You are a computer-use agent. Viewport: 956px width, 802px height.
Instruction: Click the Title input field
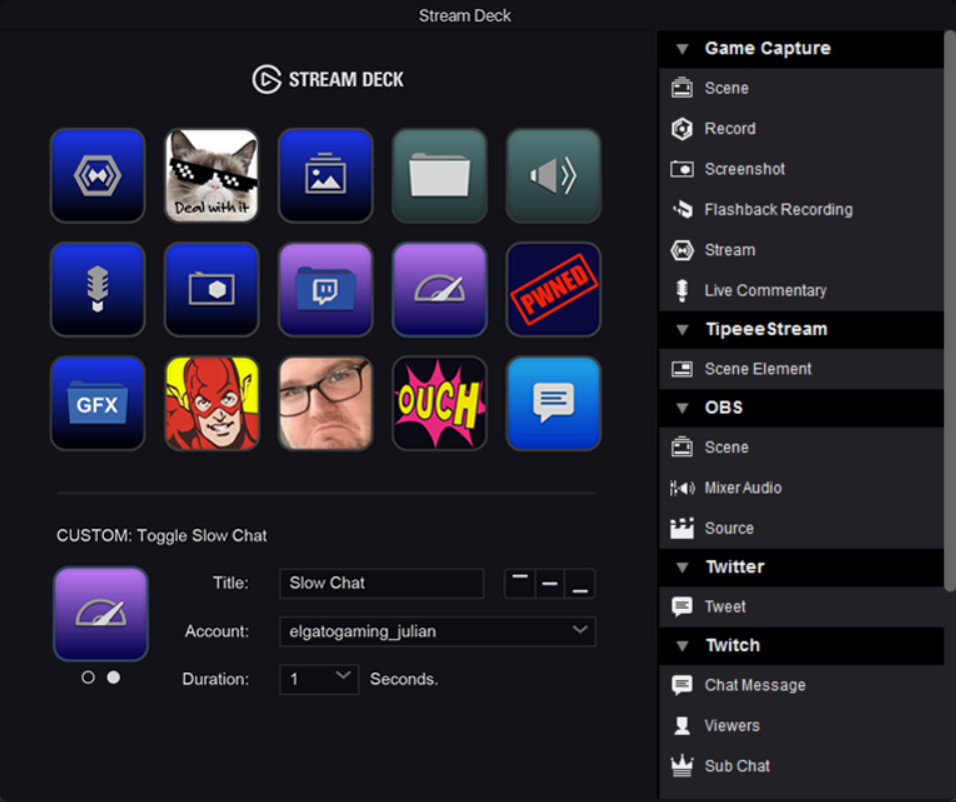[382, 583]
